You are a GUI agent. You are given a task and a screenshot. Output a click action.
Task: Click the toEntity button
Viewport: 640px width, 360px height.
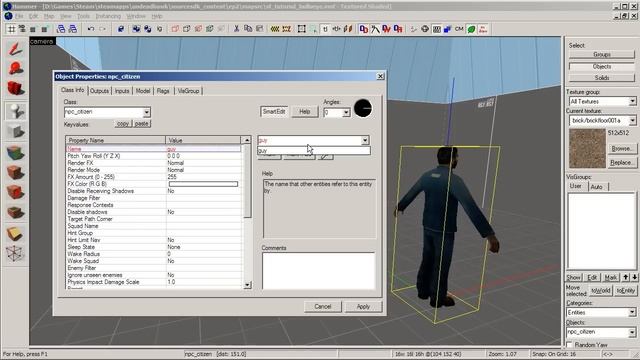click(x=625, y=291)
